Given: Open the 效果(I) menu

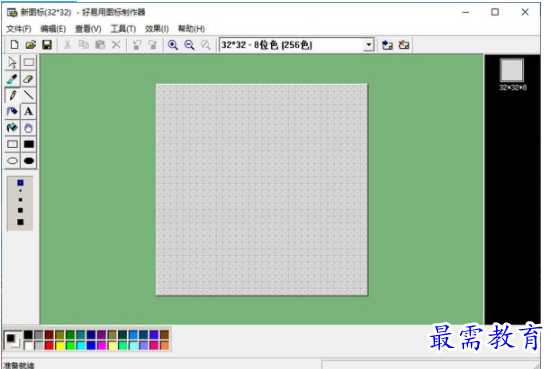Looking at the screenshot, I should coord(157,29).
